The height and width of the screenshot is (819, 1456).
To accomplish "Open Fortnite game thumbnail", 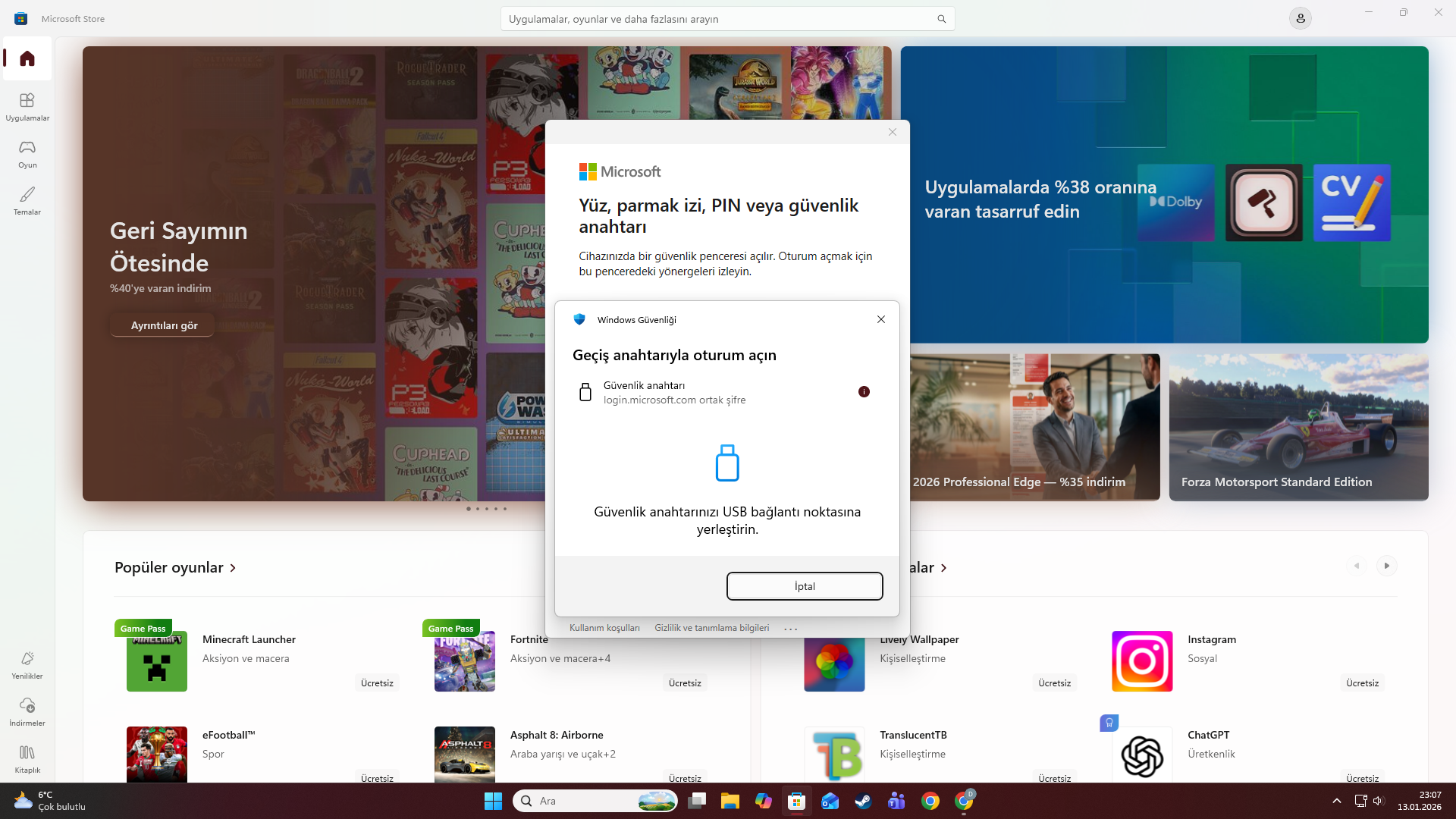I will (465, 661).
